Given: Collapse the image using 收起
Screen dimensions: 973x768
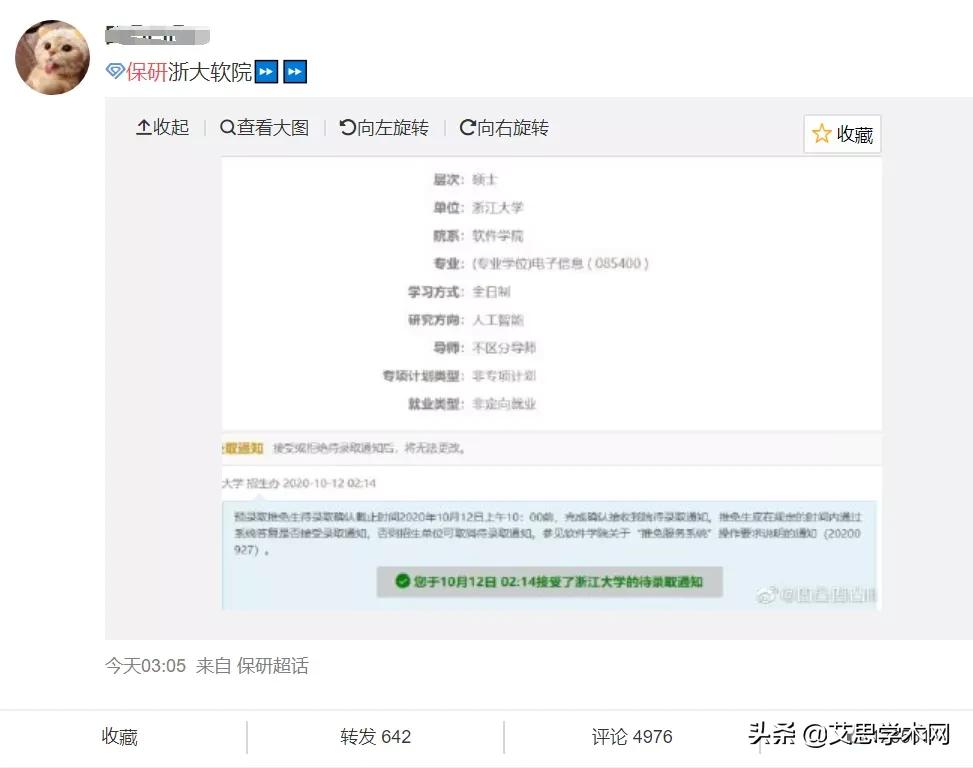Looking at the screenshot, I should click(x=161, y=127).
